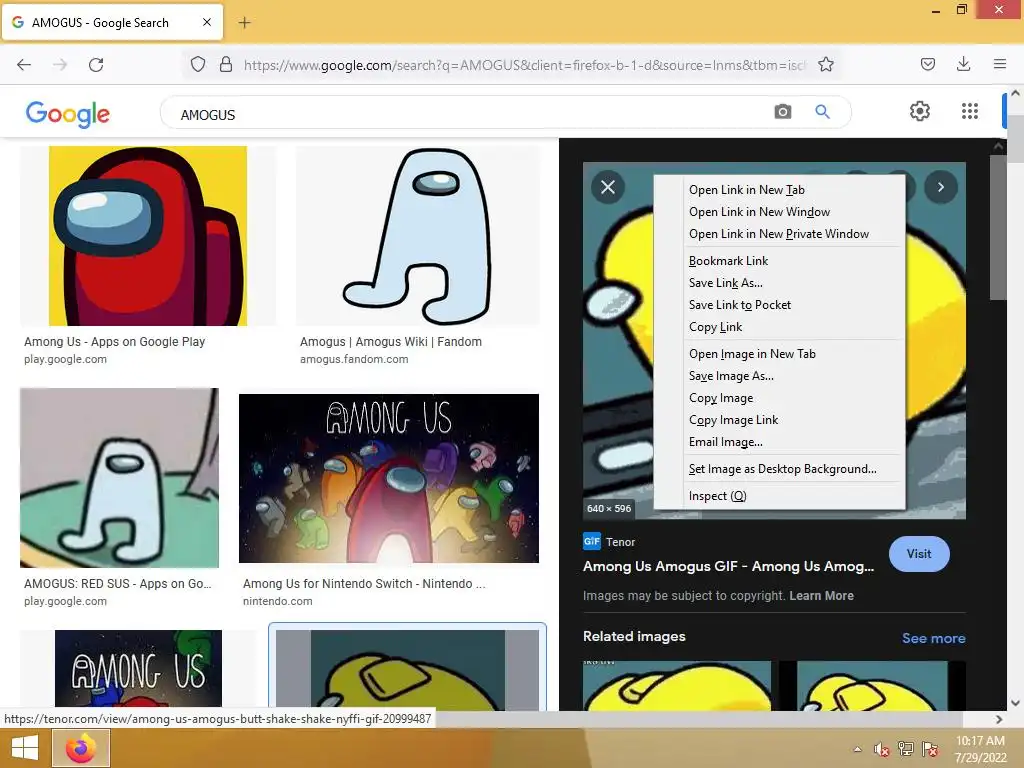See more related images

933,638
